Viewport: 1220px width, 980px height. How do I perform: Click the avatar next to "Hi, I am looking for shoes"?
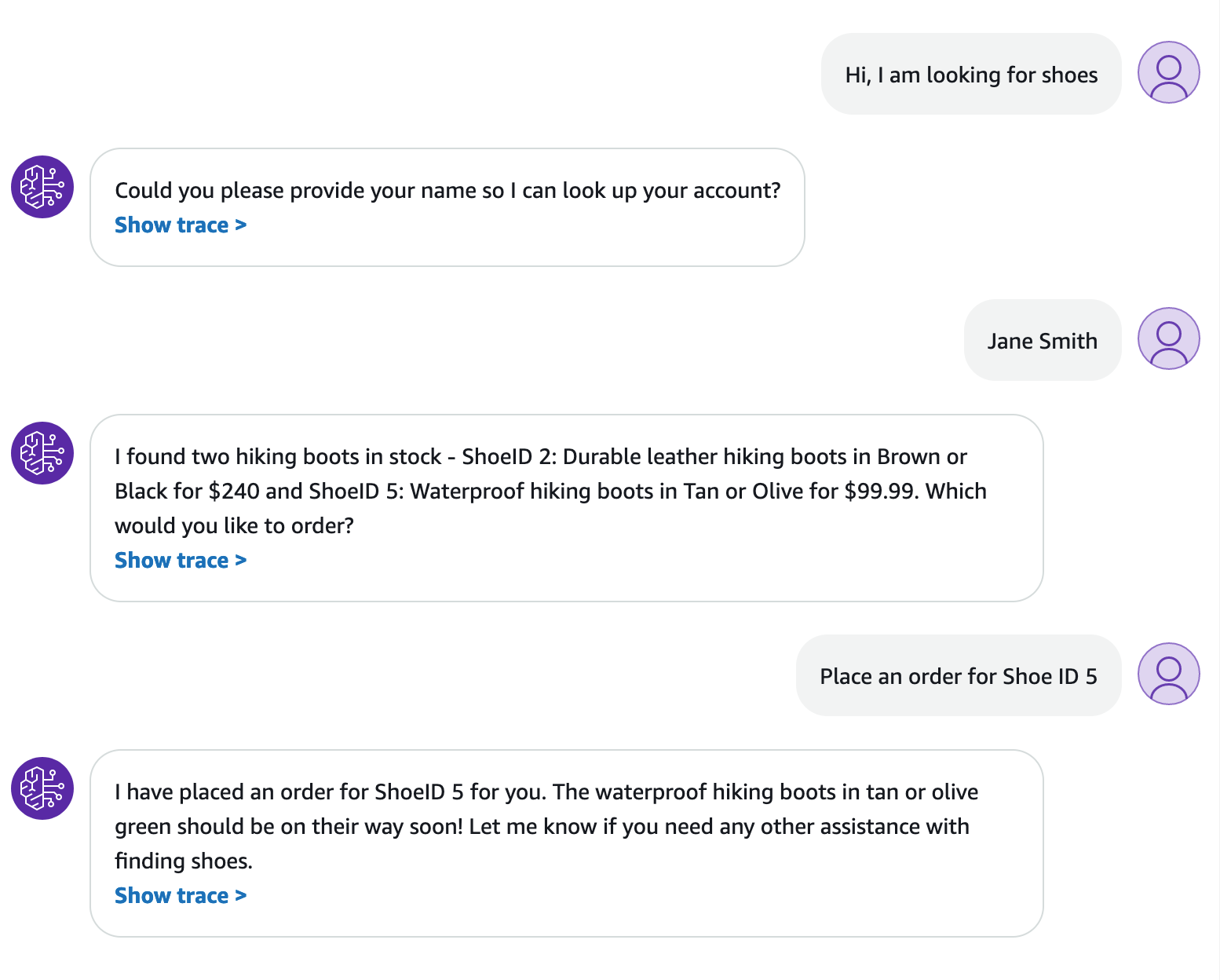click(x=1167, y=71)
